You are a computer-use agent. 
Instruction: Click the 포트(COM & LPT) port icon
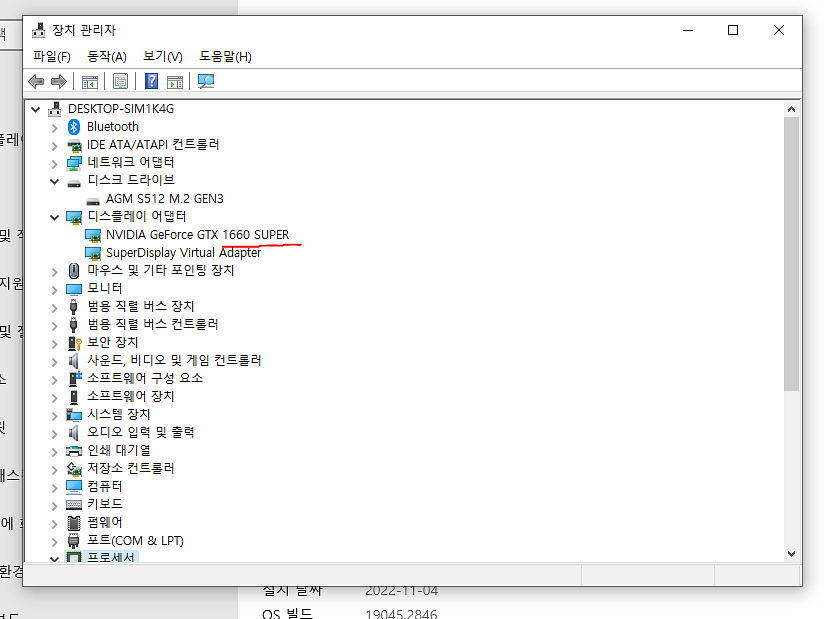point(74,540)
